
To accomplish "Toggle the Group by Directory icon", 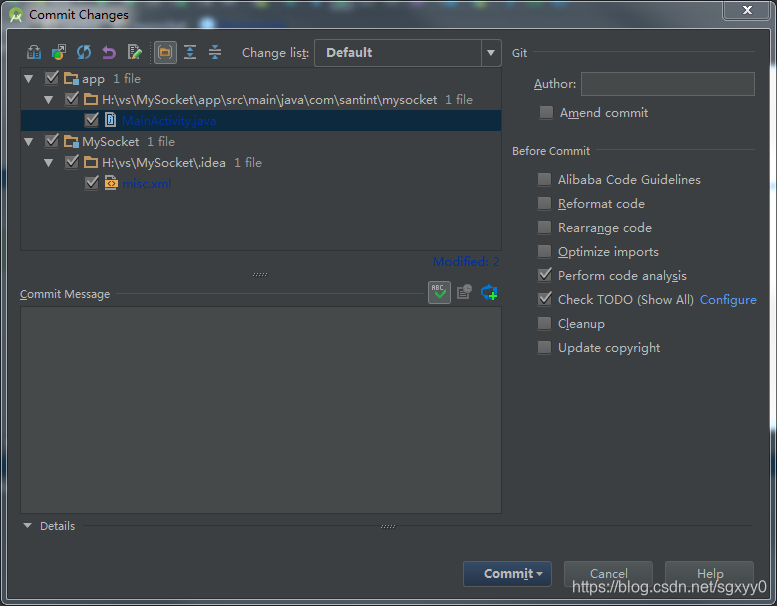I will click(165, 52).
